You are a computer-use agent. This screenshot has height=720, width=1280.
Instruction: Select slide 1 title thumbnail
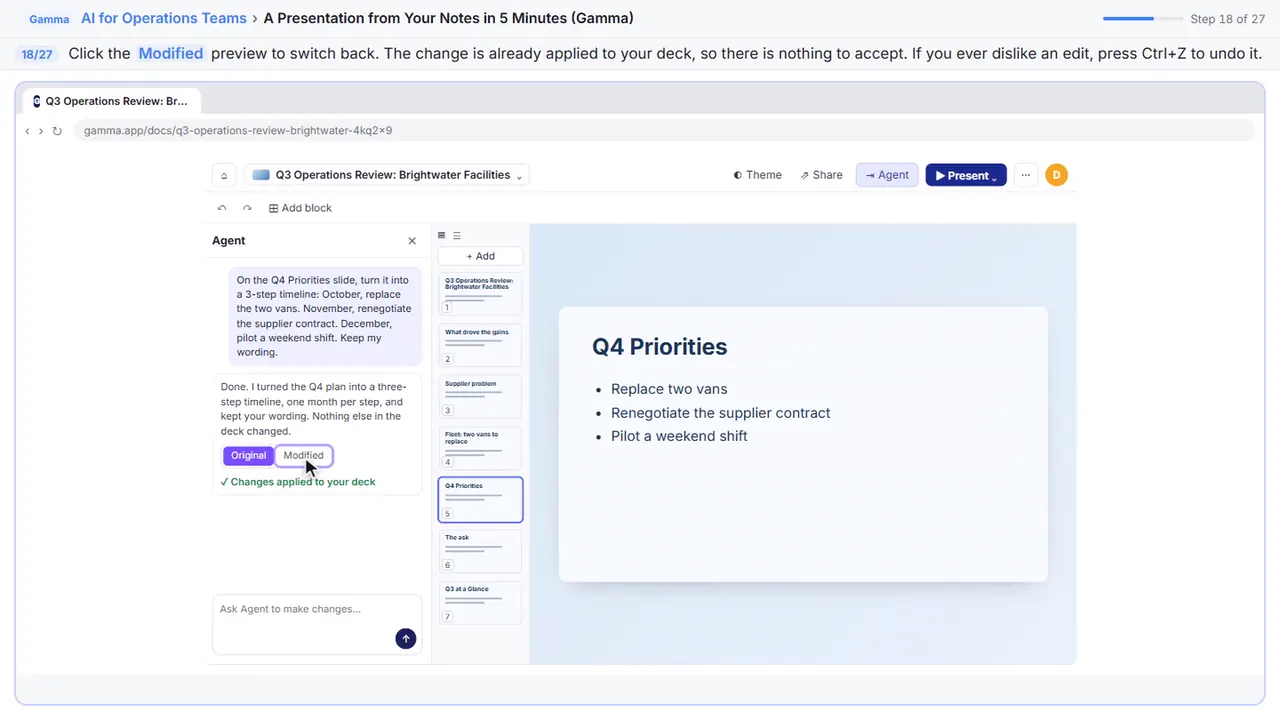point(480,294)
